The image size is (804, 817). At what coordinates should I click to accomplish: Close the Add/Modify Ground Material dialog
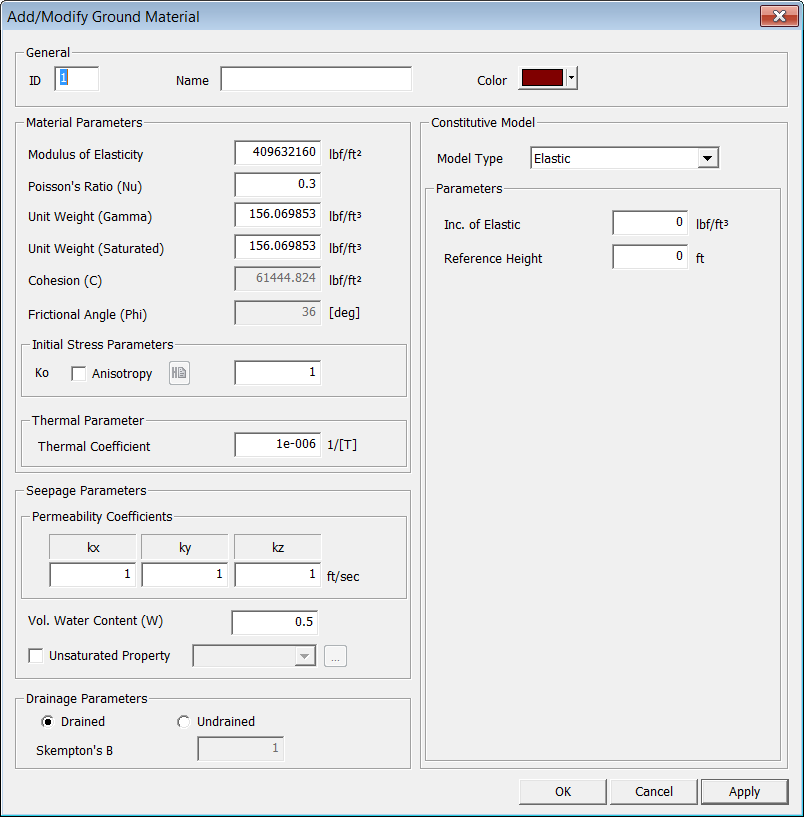(x=777, y=16)
